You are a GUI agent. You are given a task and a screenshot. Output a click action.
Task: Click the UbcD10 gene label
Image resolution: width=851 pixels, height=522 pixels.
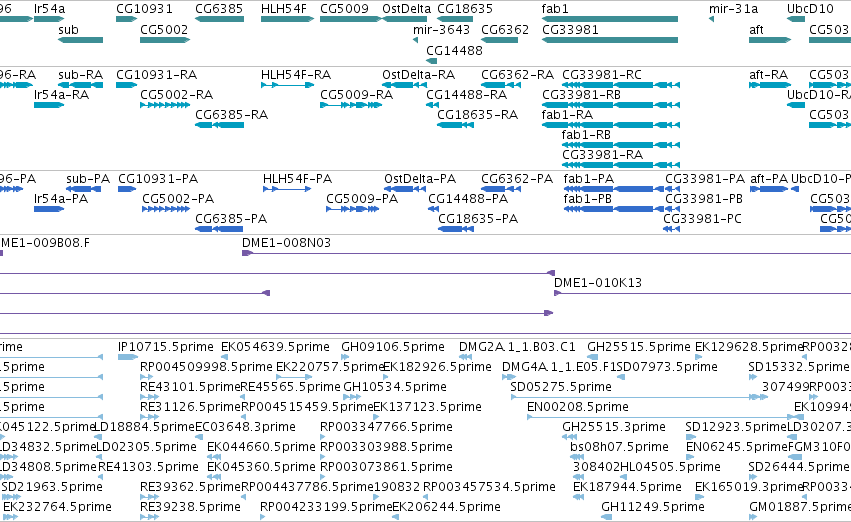[x=810, y=9]
